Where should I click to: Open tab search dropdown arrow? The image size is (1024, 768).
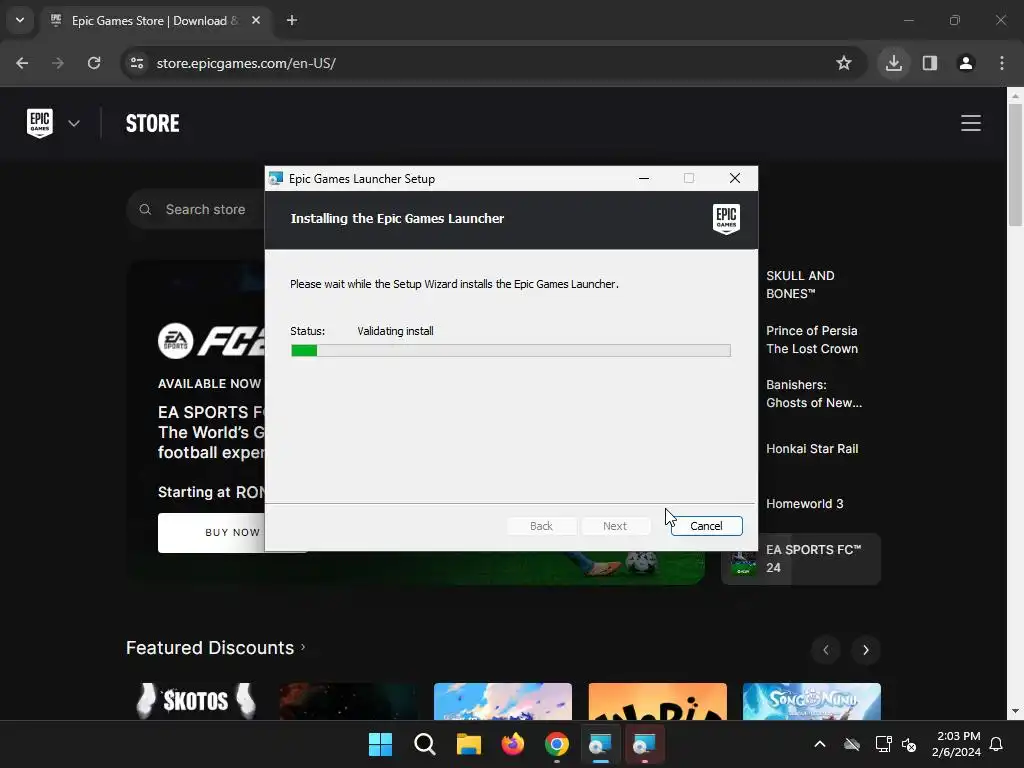click(x=20, y=20)
